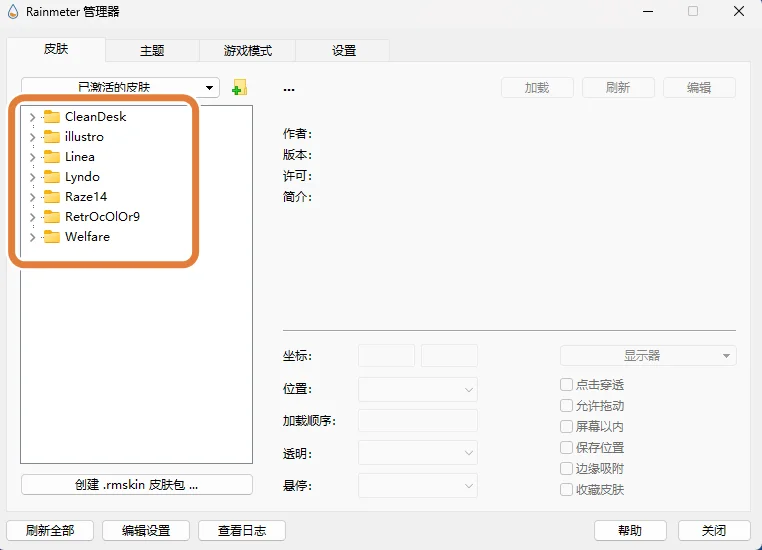762x550 pixels.
Task: Expand the illustro tree node
Action: pos(33,137)
